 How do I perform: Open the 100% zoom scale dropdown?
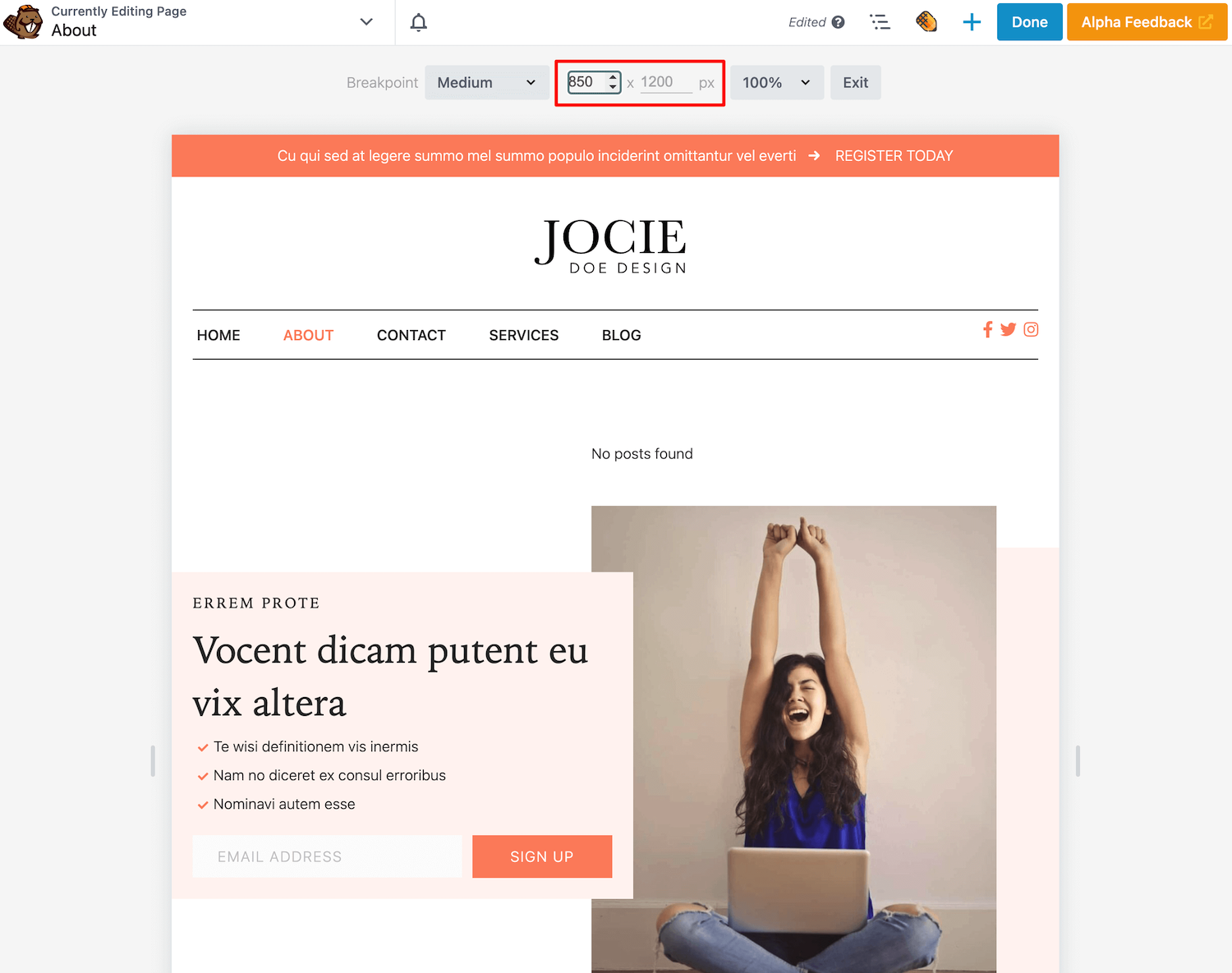(776, 83)
